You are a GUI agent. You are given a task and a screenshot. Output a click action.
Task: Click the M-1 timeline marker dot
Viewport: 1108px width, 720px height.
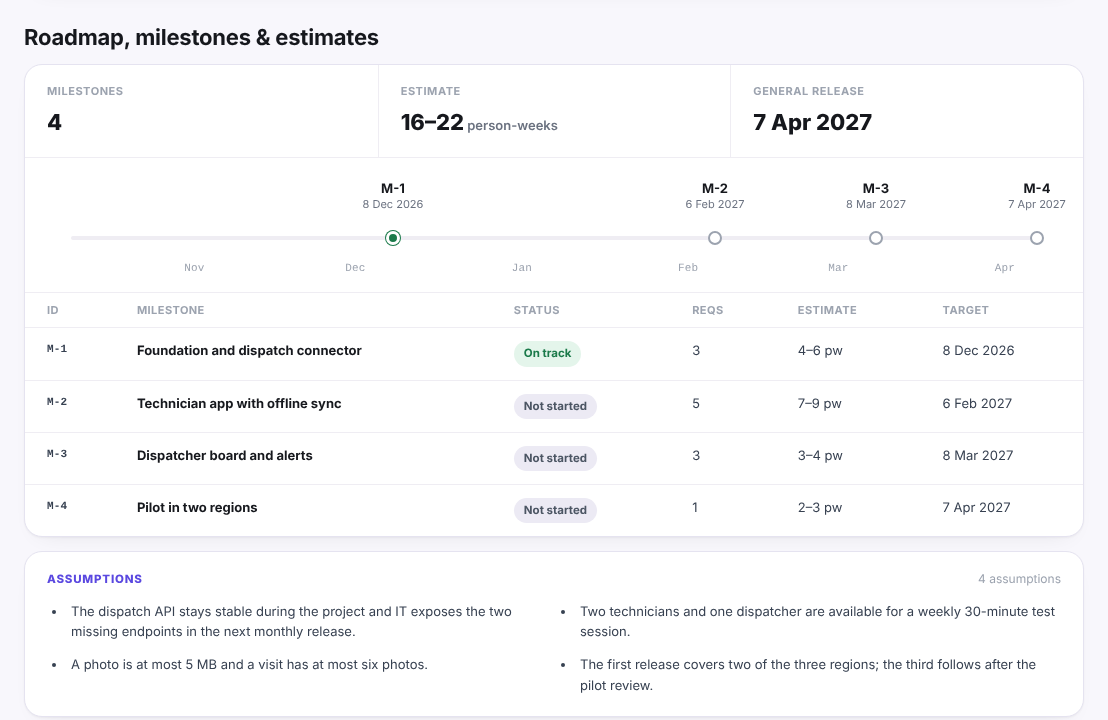point(393,238)
